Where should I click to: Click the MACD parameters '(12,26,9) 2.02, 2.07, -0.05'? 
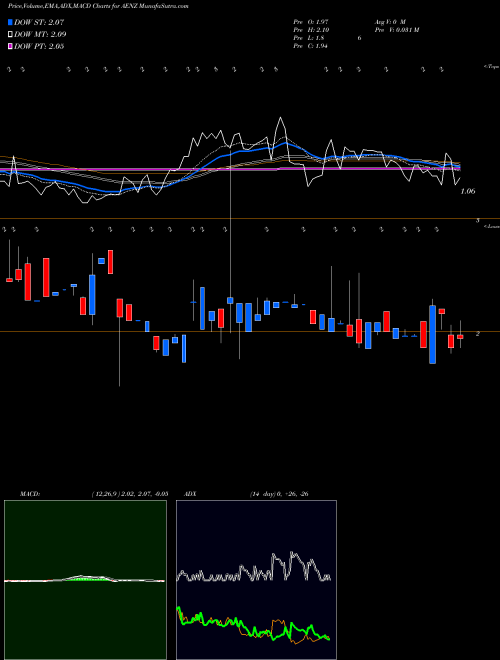click(x=130, y=494)
